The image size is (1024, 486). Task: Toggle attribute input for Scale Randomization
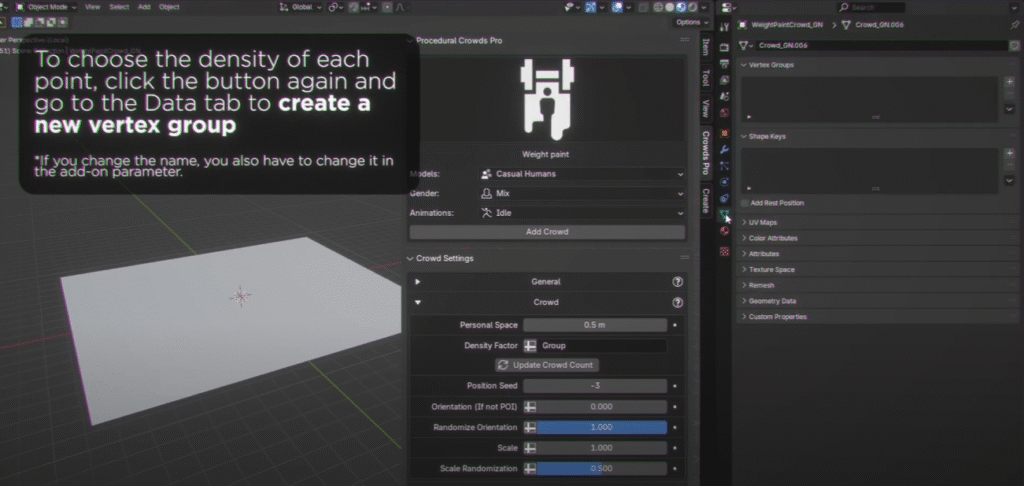(531, 468)
